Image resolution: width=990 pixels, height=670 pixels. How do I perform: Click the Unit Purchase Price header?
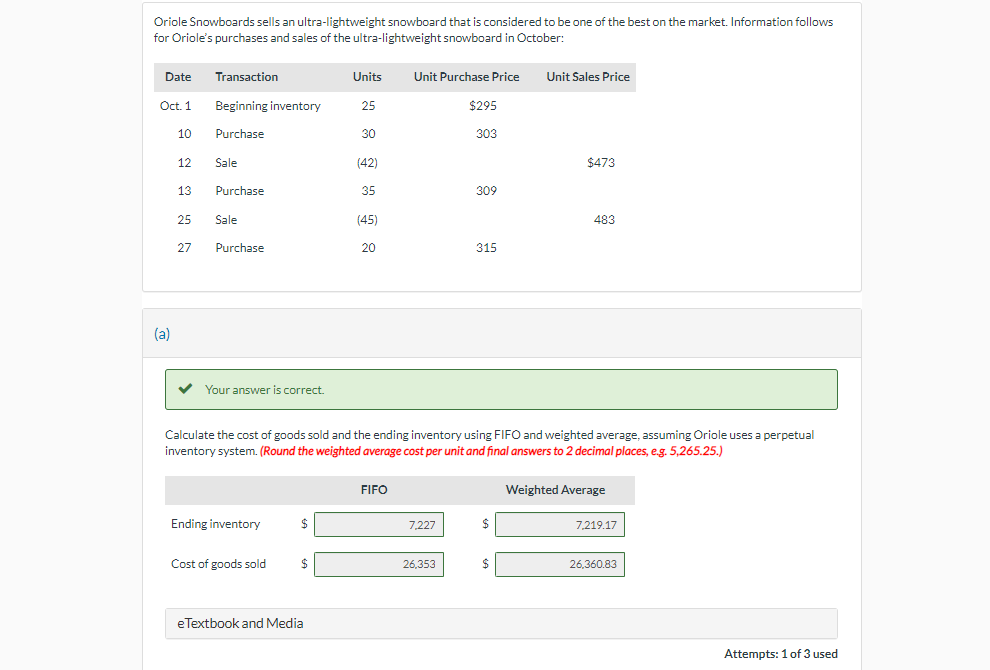[466, 77]
